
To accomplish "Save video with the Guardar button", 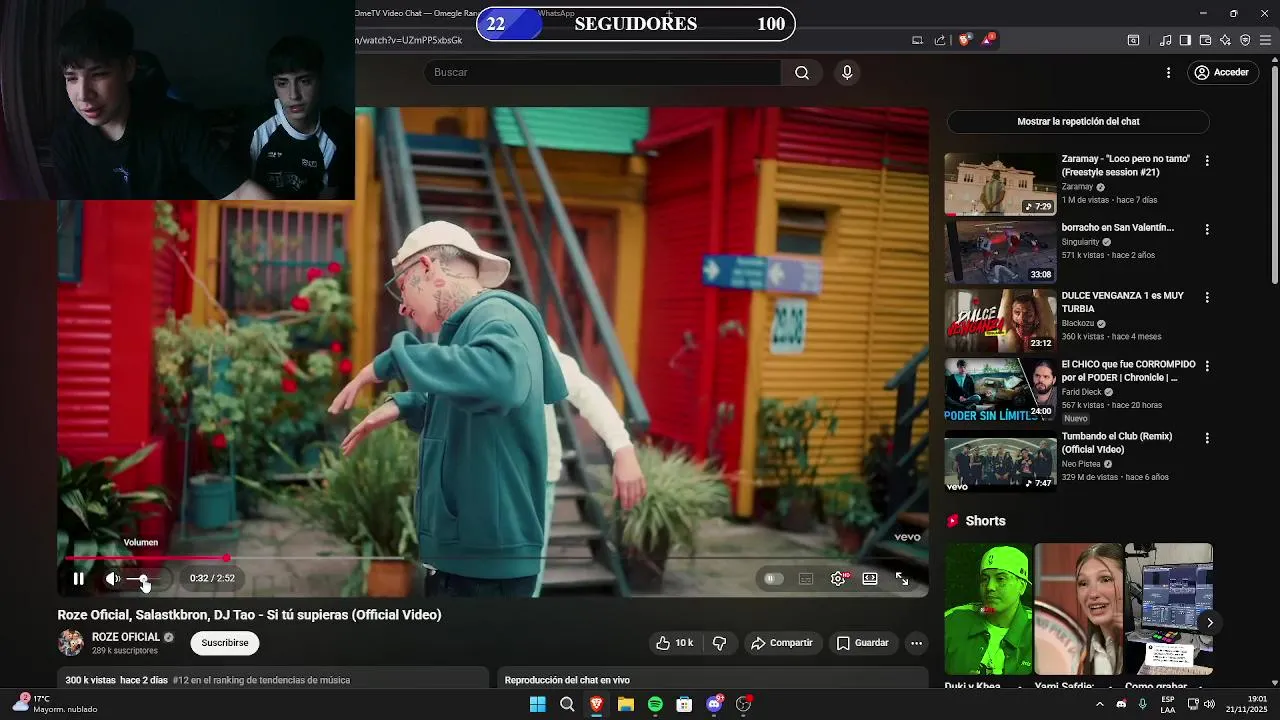I will 862,643.
